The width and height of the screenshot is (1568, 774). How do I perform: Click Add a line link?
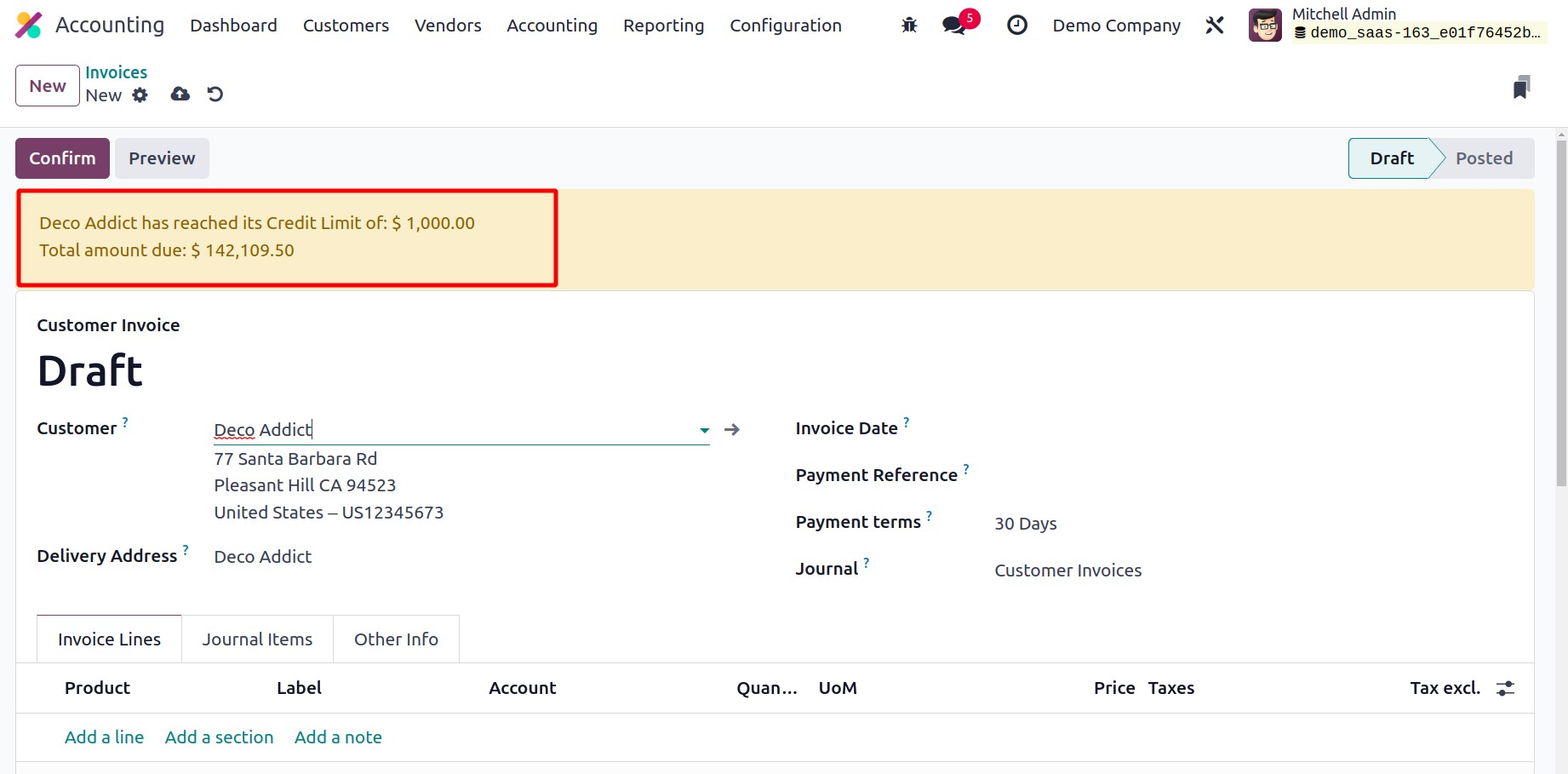click(x=104, y=737)
